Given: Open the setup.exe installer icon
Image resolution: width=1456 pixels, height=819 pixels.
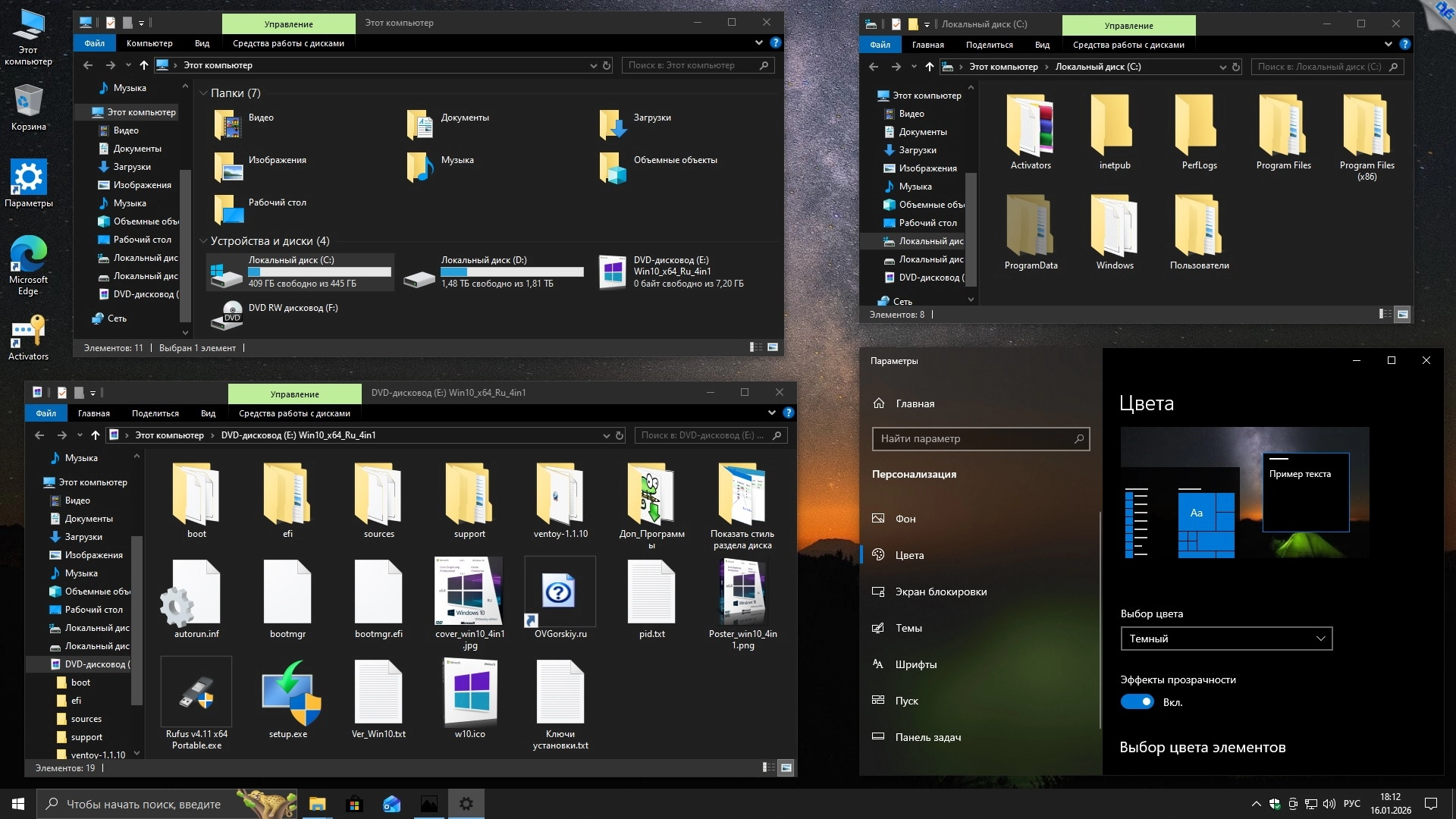Looking at the screenshot, I should (x=288, y=693).
